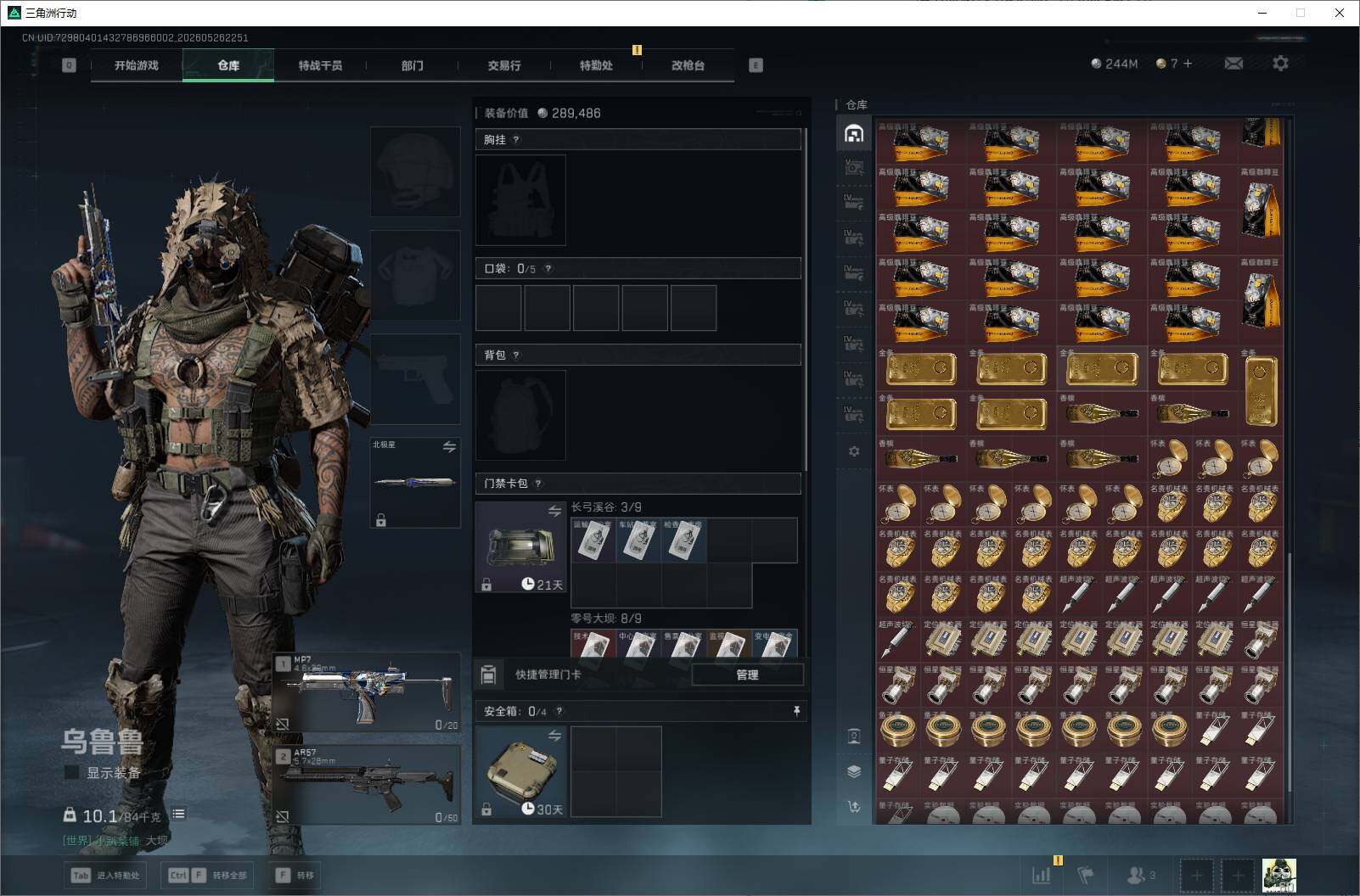
Task: Click the 北极星 melee weapon slot
Action: (415, 482)
